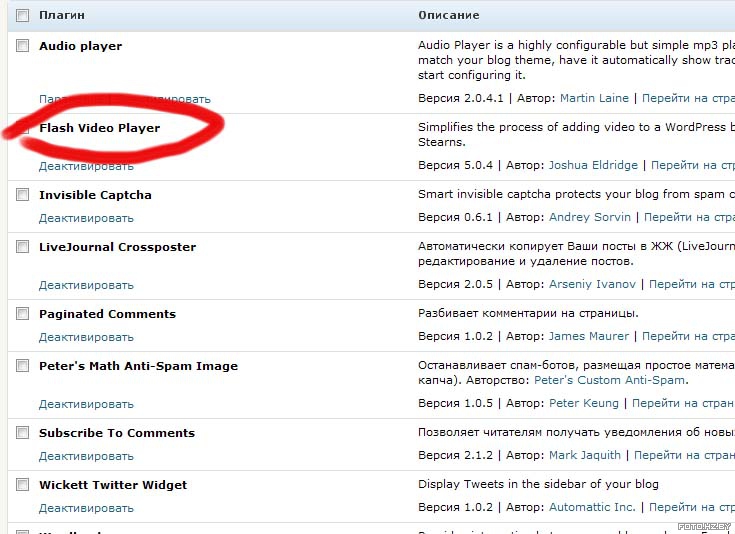The image size is (735, 534).
Task: Click the Audio player plugin name
Action: (x=81, y=46)
